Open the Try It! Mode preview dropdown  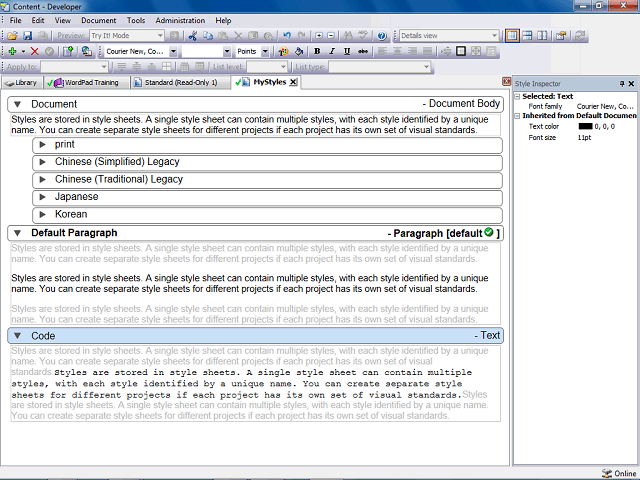pyautogui.click(x=160, y=36)
